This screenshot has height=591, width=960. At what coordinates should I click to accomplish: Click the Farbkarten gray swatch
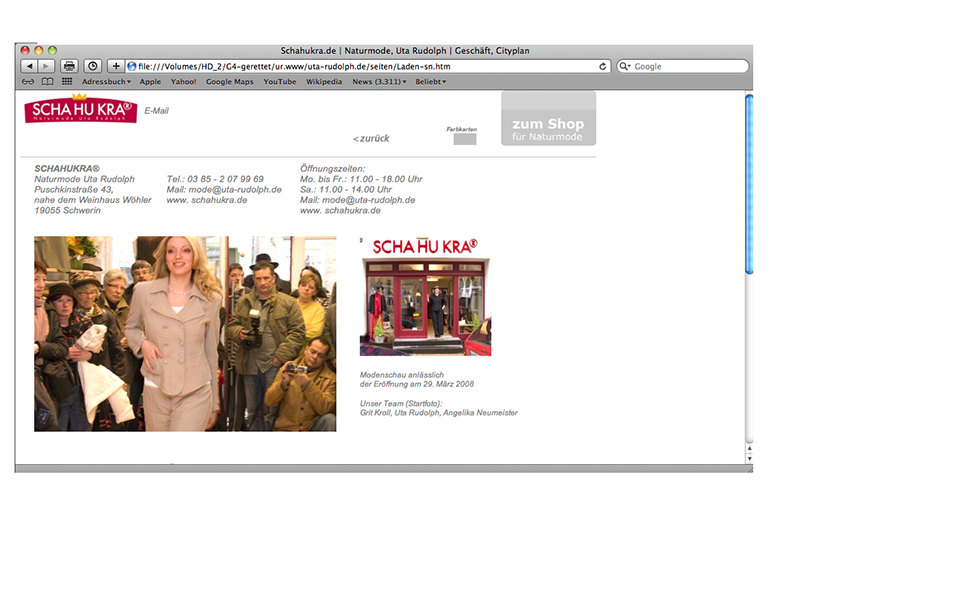pos(464,139)
